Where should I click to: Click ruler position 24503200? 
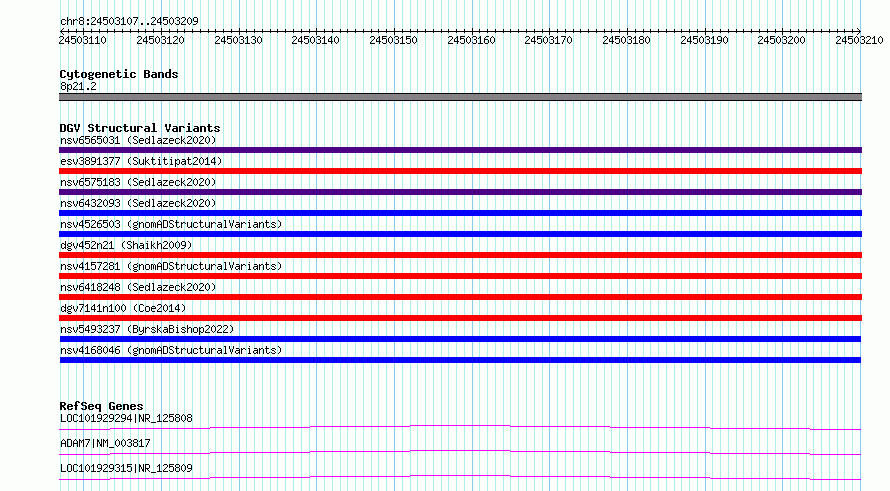(782, 40)
